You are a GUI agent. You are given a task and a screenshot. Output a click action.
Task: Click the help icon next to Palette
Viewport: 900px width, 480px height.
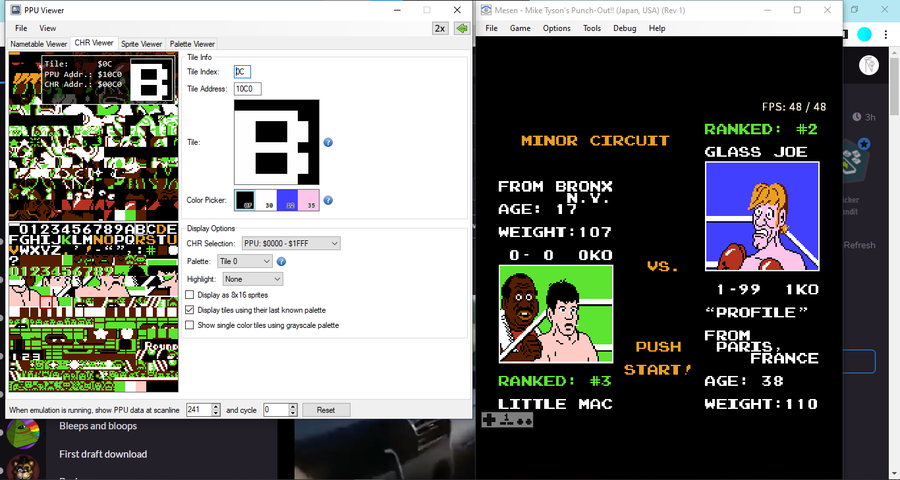(281, 261)
